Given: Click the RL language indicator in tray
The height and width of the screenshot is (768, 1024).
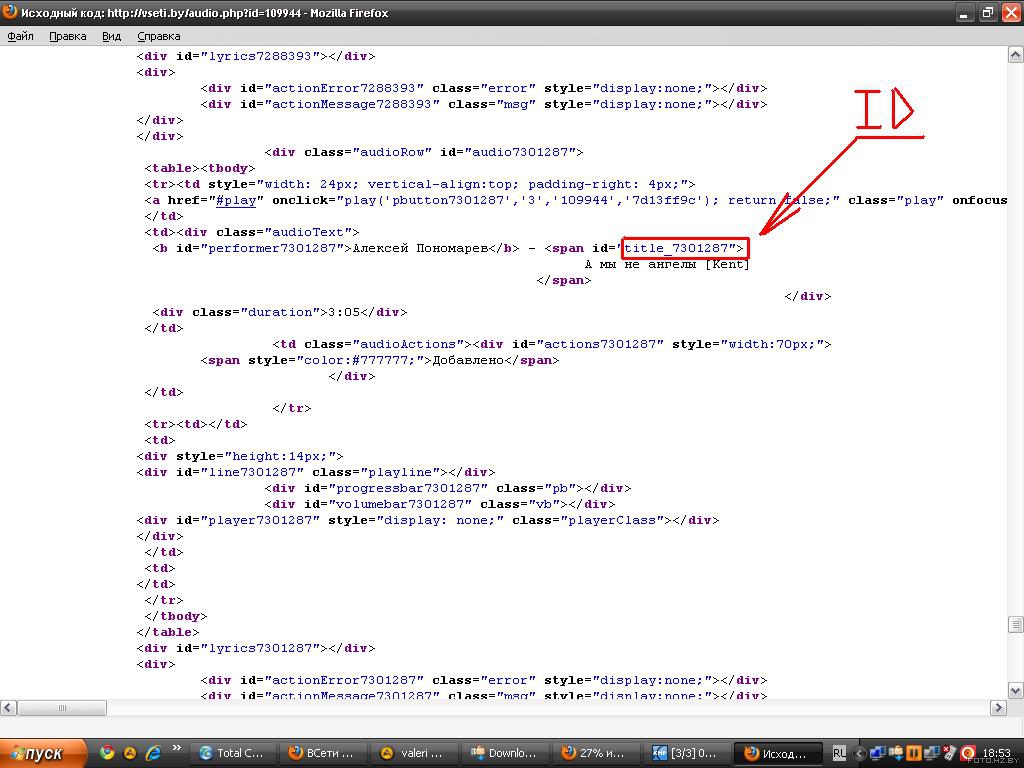Looking at the screenshot, I should click(839, 753).
